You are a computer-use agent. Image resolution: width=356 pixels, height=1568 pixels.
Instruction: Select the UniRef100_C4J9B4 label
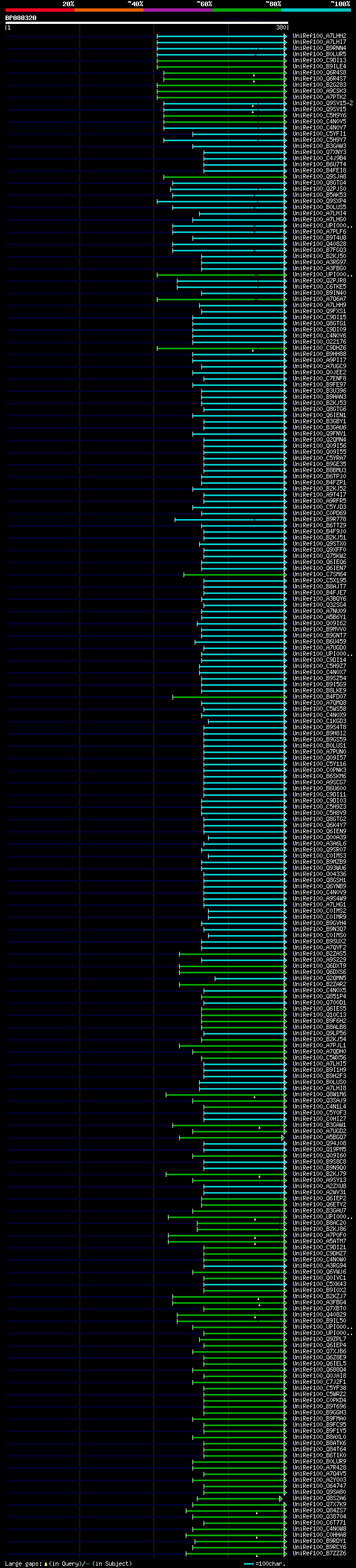319,159
